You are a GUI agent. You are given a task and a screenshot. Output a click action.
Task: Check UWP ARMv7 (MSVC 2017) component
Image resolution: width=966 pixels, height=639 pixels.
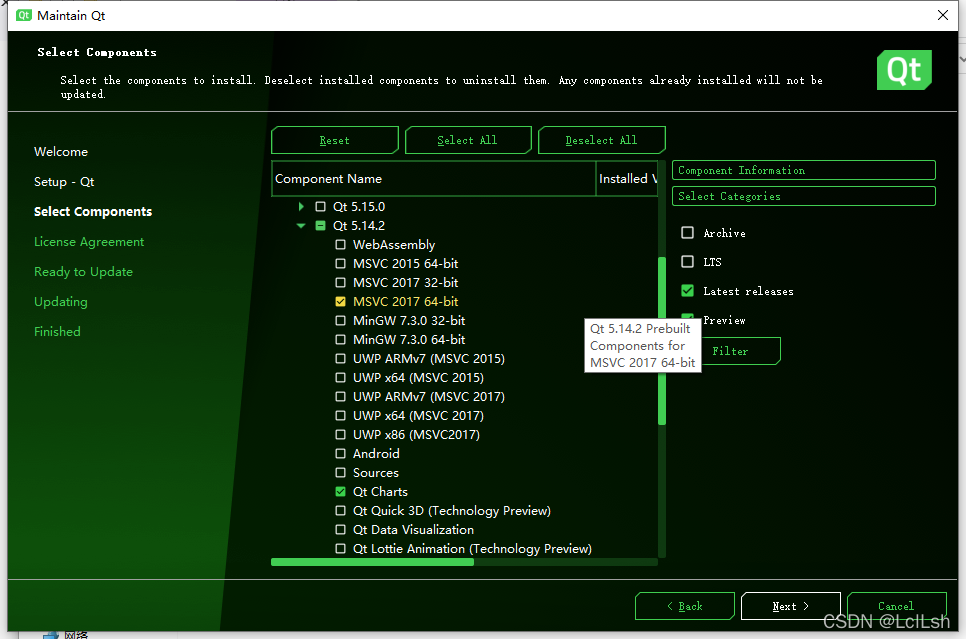pyautogui.click(x=340, y=397)
